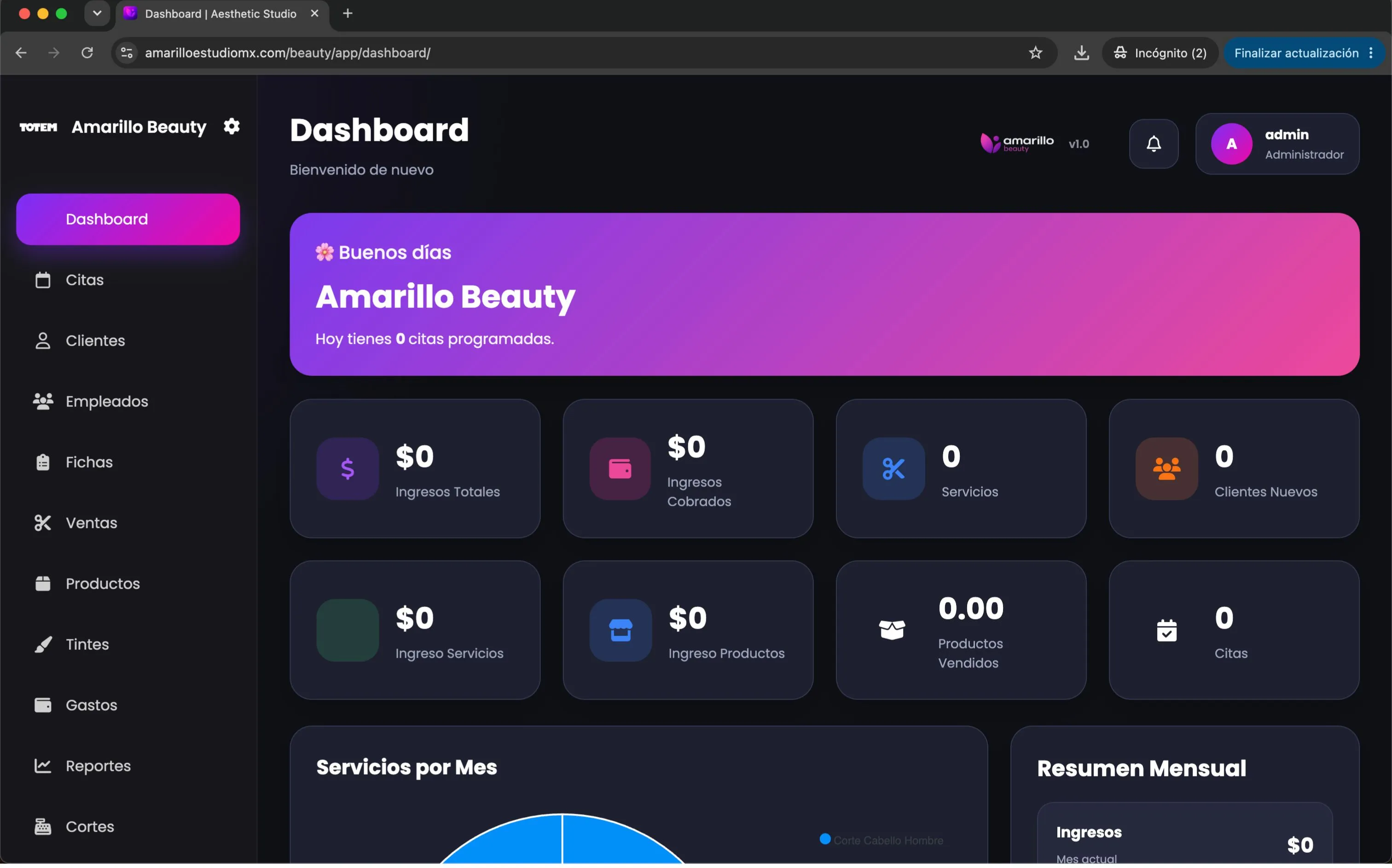Click the Reportes chart icon in the sidebar
Screen dimensions: 1392x868
pyautogui.click(x=42, y=766)
